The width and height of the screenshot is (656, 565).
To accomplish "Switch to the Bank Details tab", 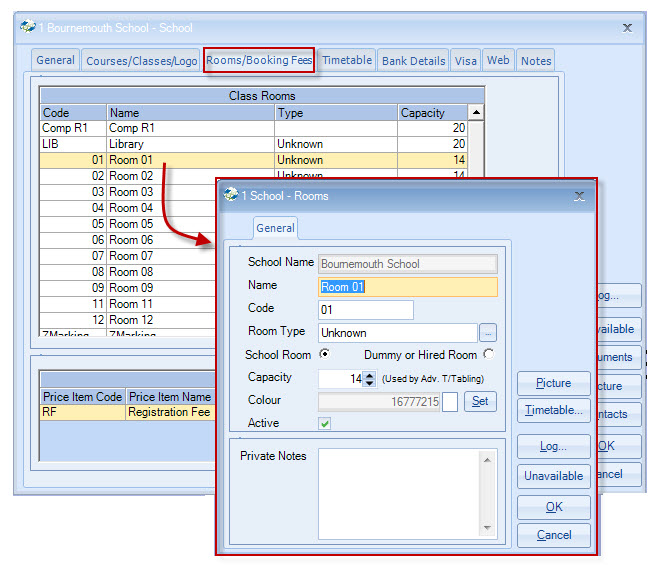I will [x=413, y=61].
